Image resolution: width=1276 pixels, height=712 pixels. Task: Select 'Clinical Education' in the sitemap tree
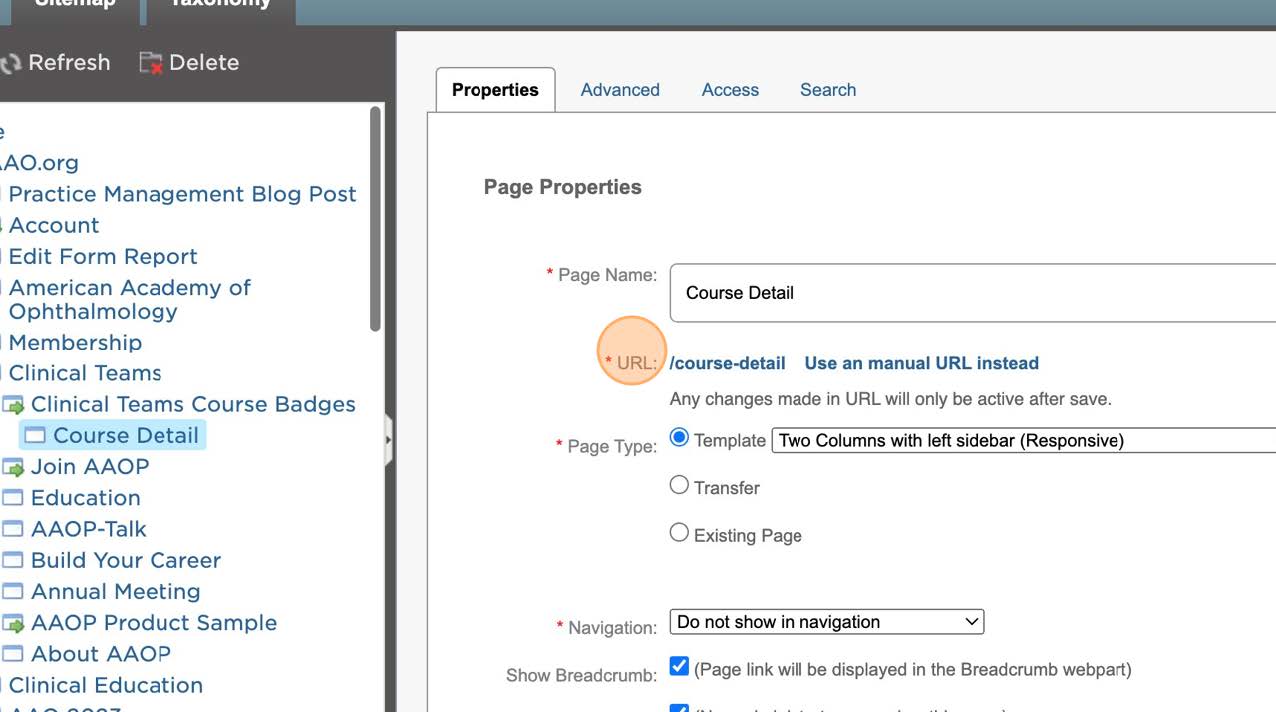[106, 685]
